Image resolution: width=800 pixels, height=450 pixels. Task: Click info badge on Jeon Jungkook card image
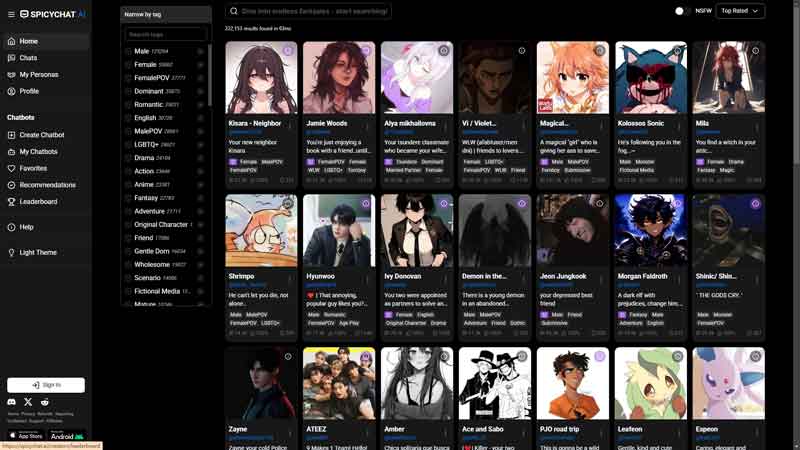click(599, 204)
